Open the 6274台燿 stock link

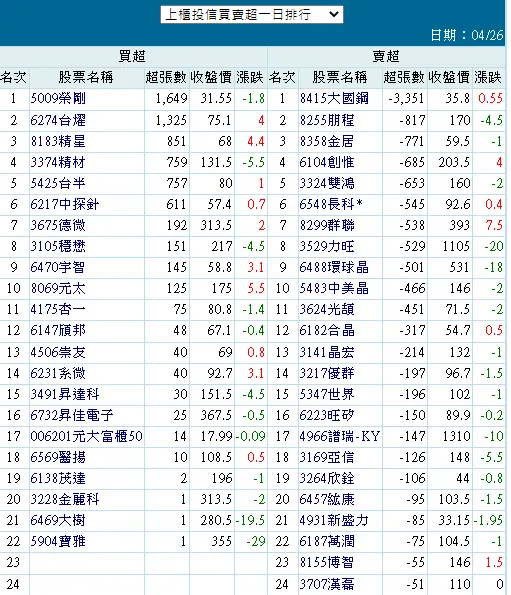[58, 120]
